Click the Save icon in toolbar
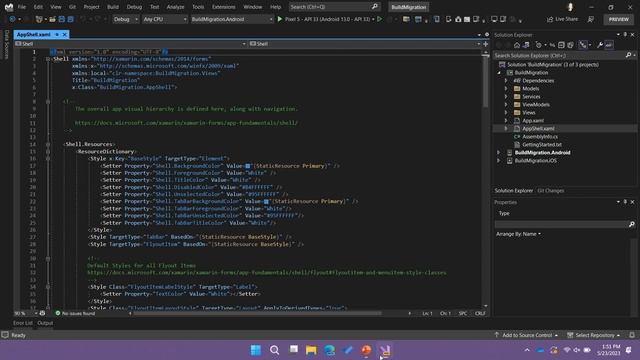The height and width of the screenshot is (360, 640). click(x=62, y=19)
